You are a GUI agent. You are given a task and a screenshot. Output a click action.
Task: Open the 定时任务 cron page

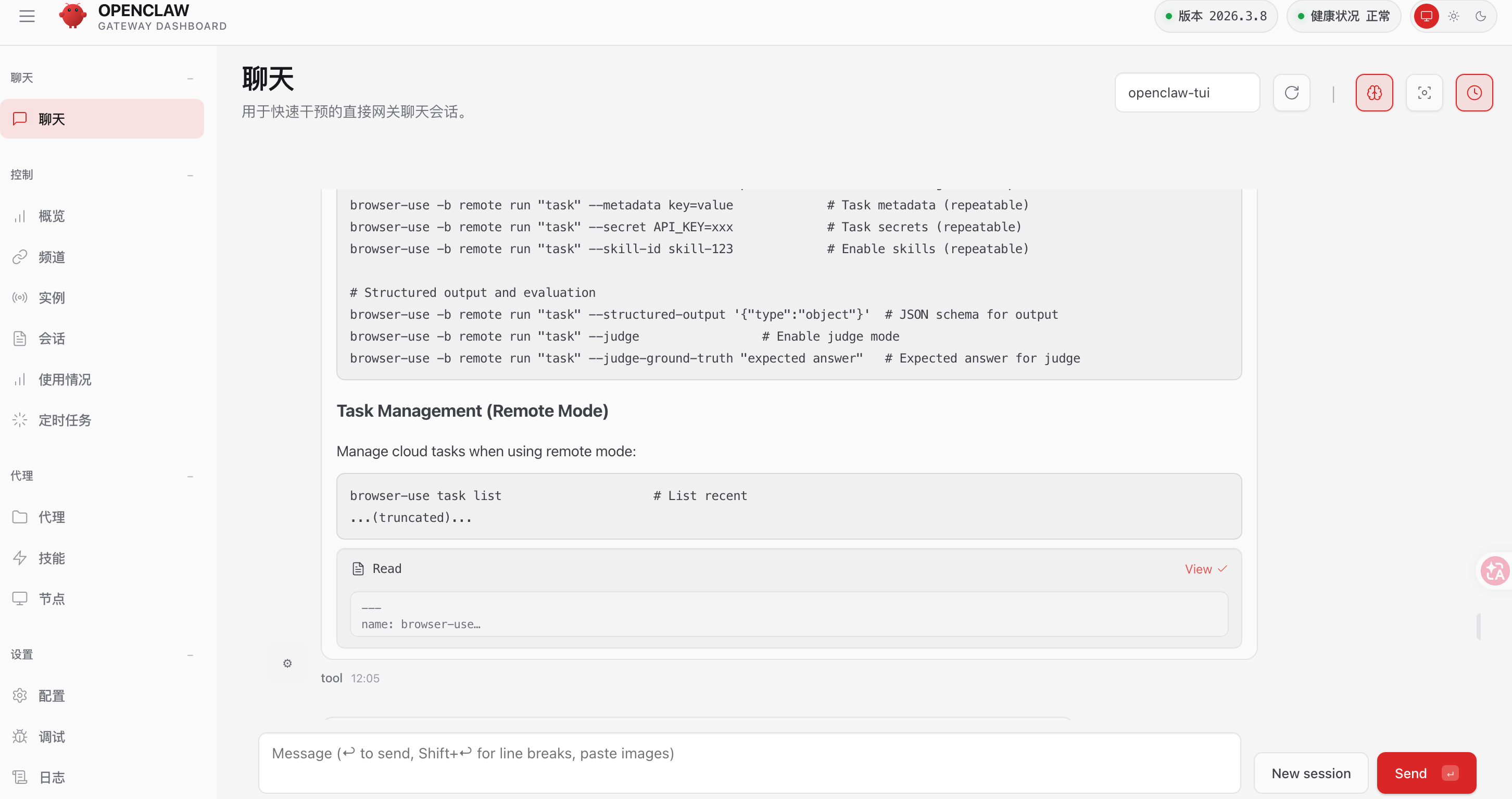[x=65, y=420]
